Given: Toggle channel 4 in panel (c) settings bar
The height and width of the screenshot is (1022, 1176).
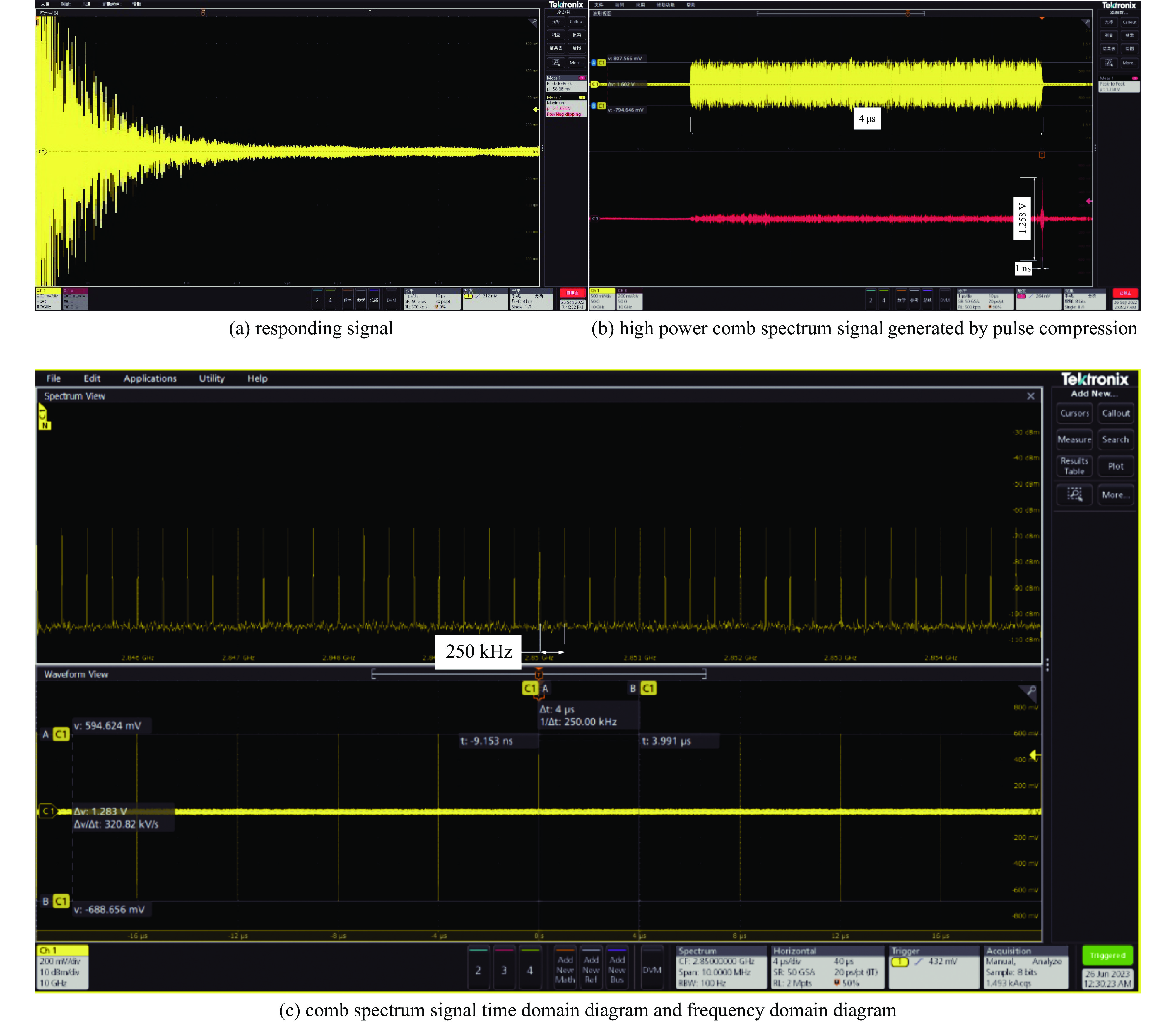Looking at the screenshot, I should (x=529, y=967).
